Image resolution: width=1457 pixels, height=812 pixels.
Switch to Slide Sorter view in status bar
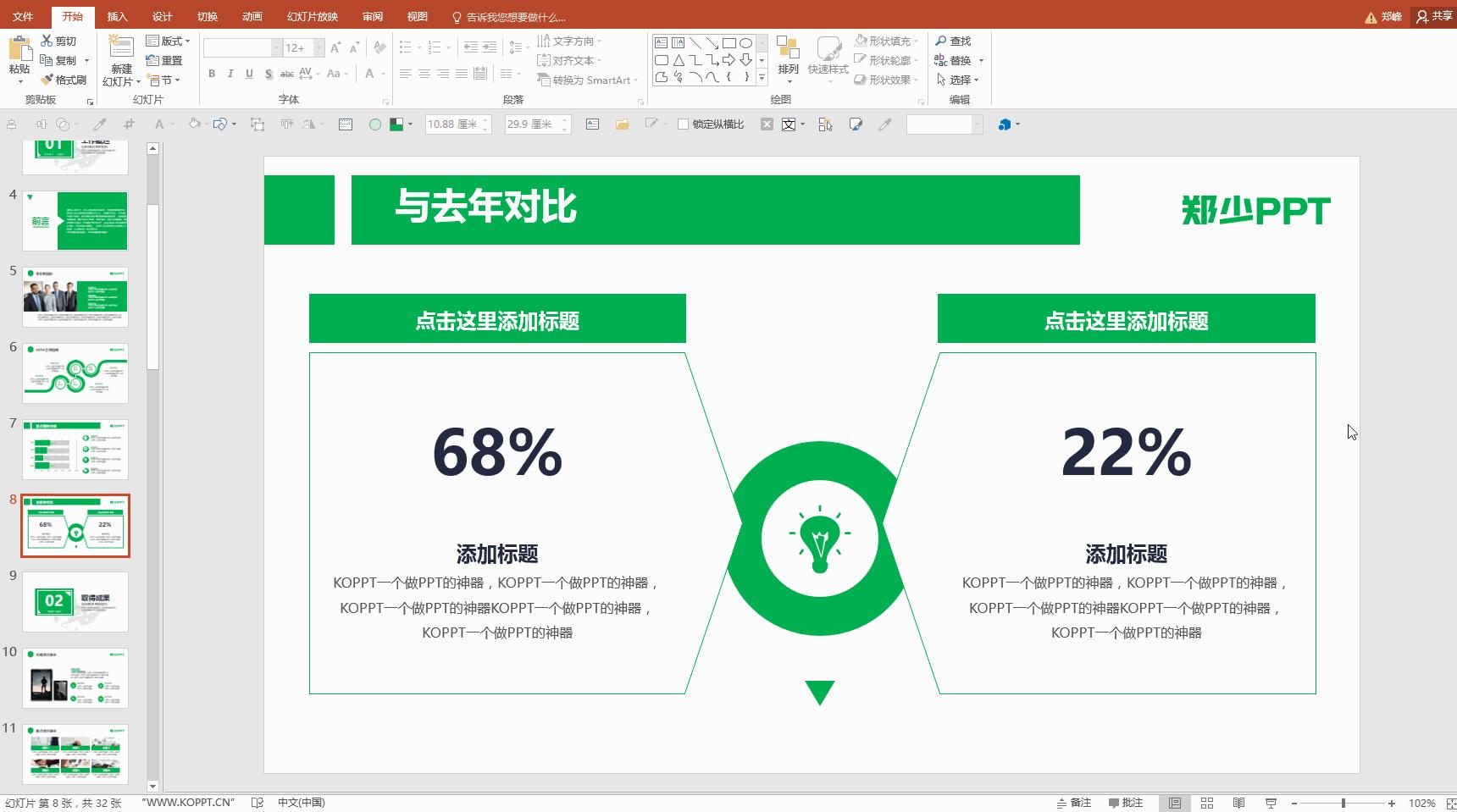(1206, 803)
